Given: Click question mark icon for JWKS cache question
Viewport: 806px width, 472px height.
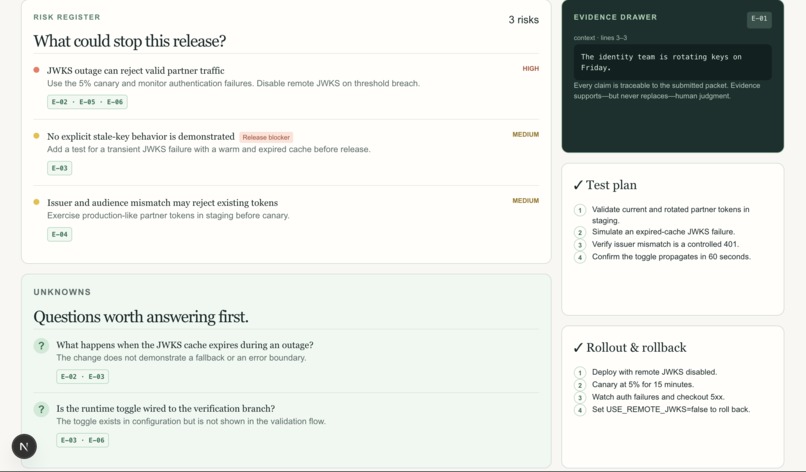Looking at the screenshot, I should click(x=41, y=346).
